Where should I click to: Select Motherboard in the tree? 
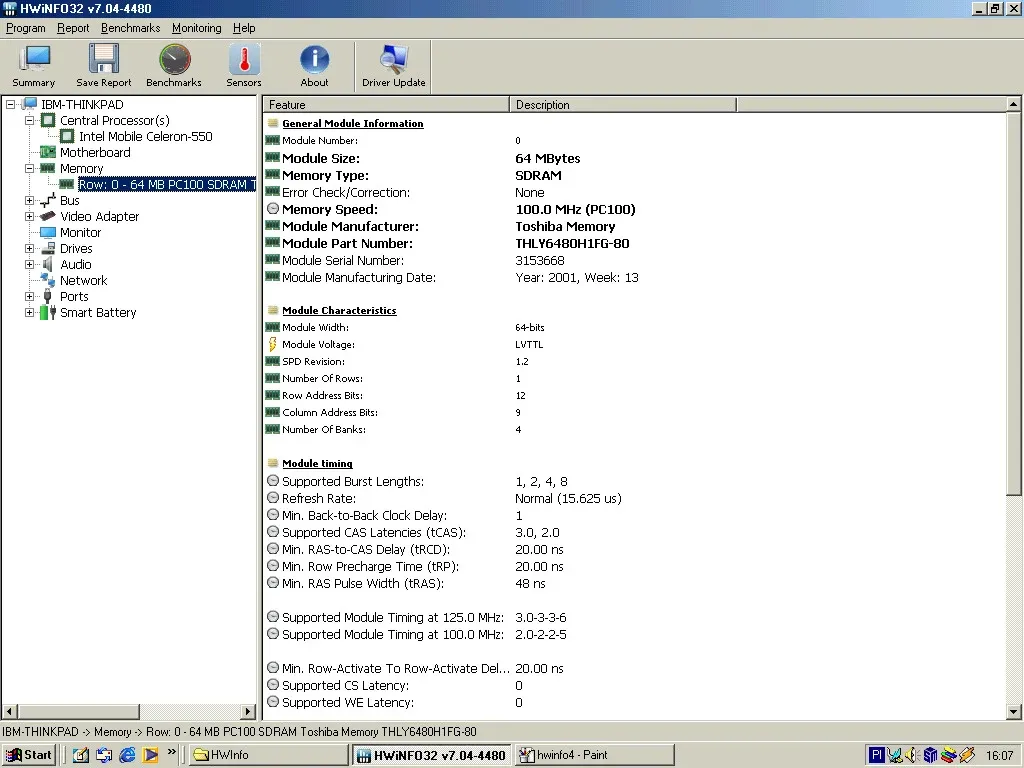[95, 152]
